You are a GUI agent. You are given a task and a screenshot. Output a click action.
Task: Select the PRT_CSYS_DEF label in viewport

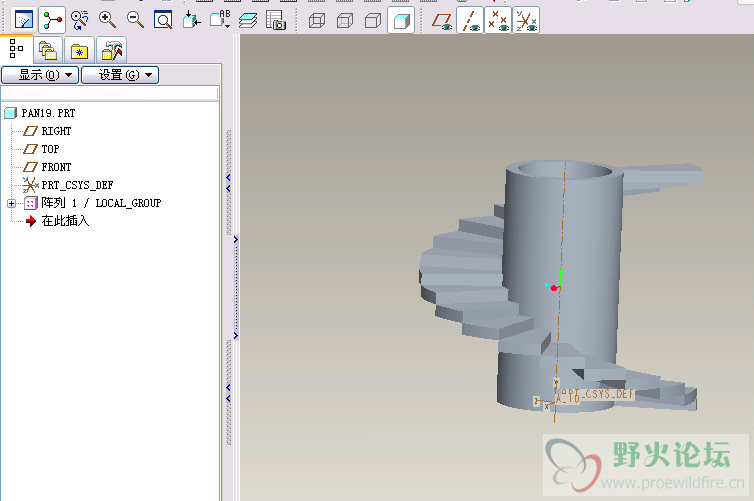[598, 394]
